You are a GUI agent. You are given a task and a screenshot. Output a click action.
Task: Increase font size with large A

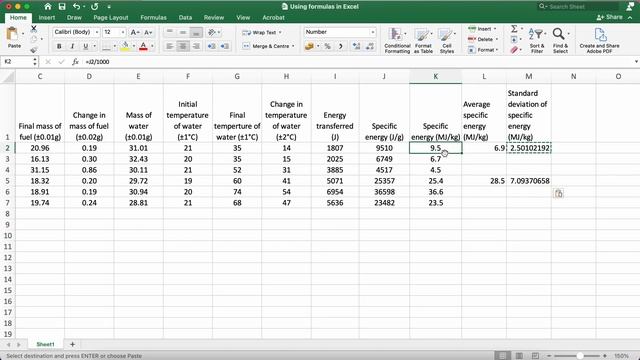134,32
